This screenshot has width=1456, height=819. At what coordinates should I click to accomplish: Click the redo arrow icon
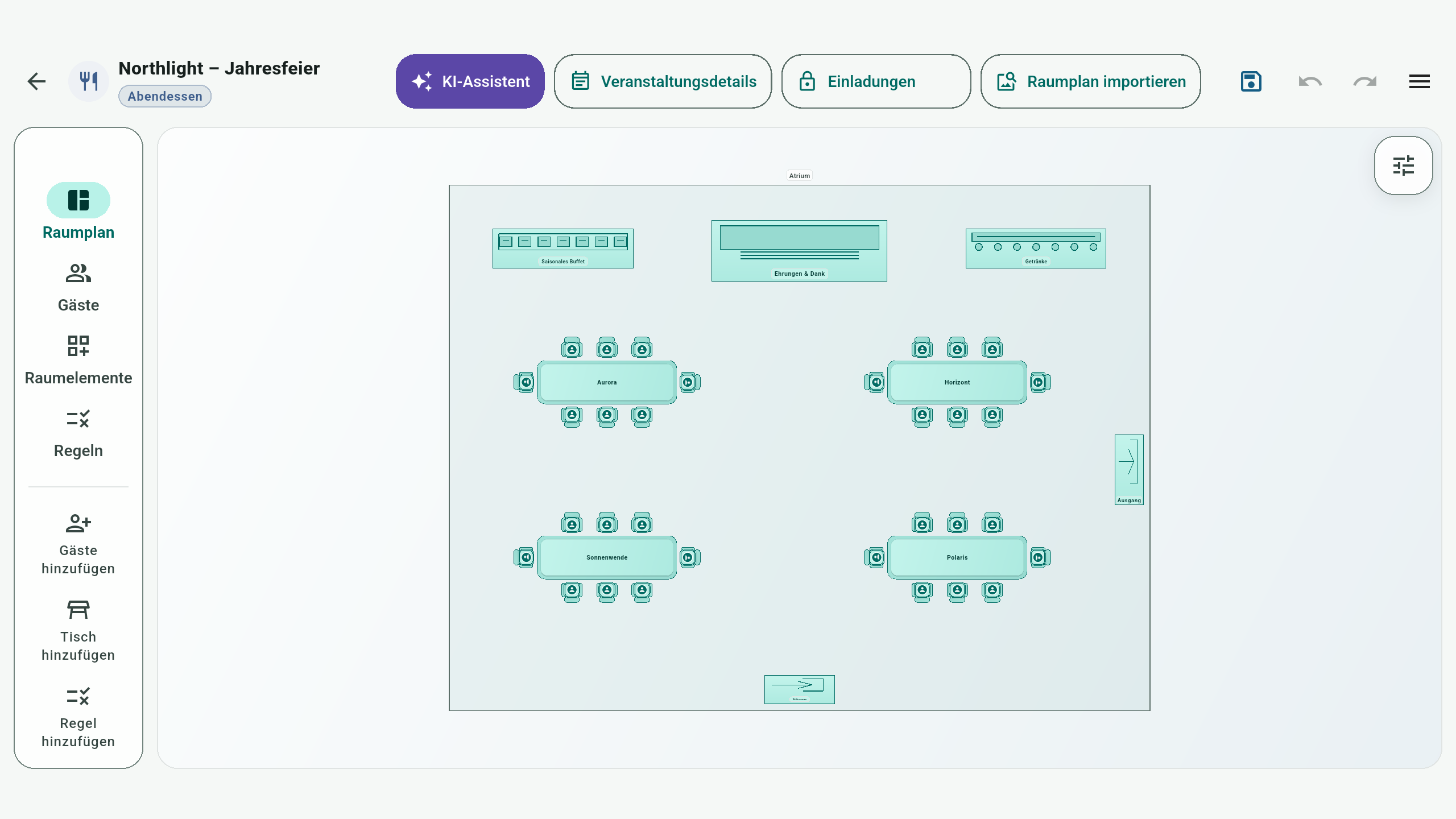[x=1364, y=81]
